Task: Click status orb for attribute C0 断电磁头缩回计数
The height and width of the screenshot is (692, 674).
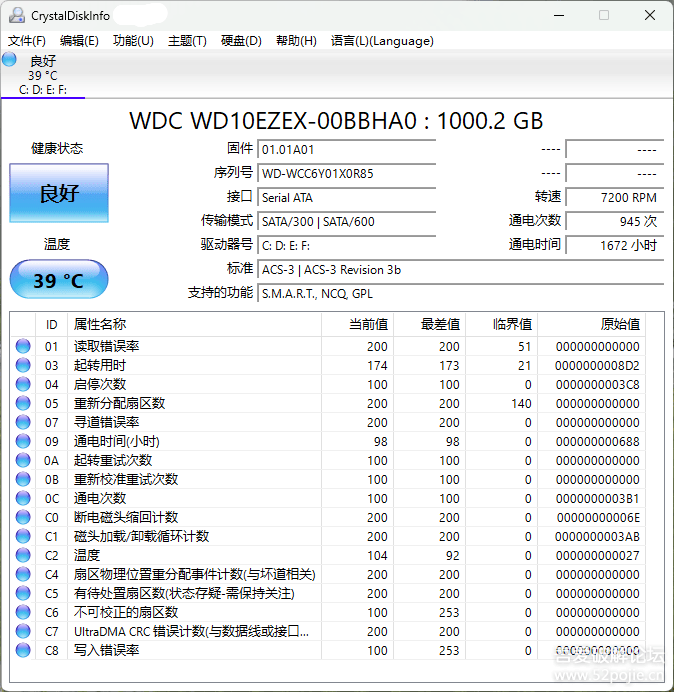Action: [23, 517]
